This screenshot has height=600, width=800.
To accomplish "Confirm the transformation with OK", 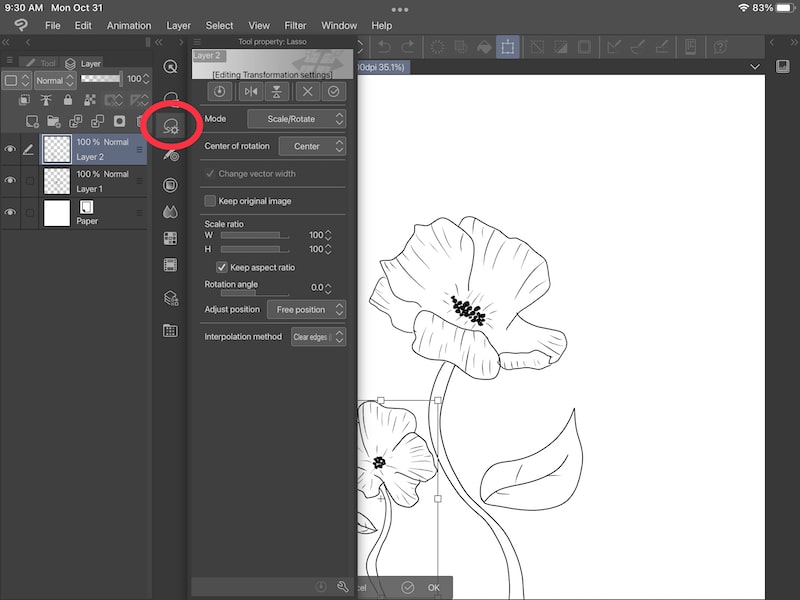I will point(432,588).
